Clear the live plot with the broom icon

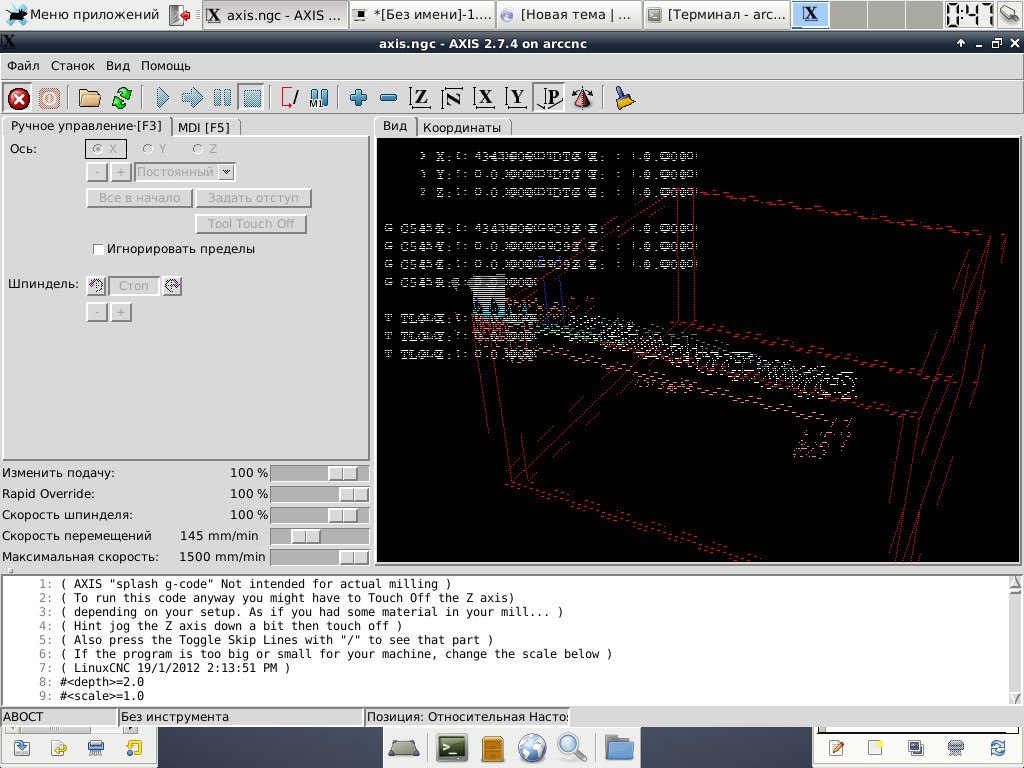click(624, 98)
